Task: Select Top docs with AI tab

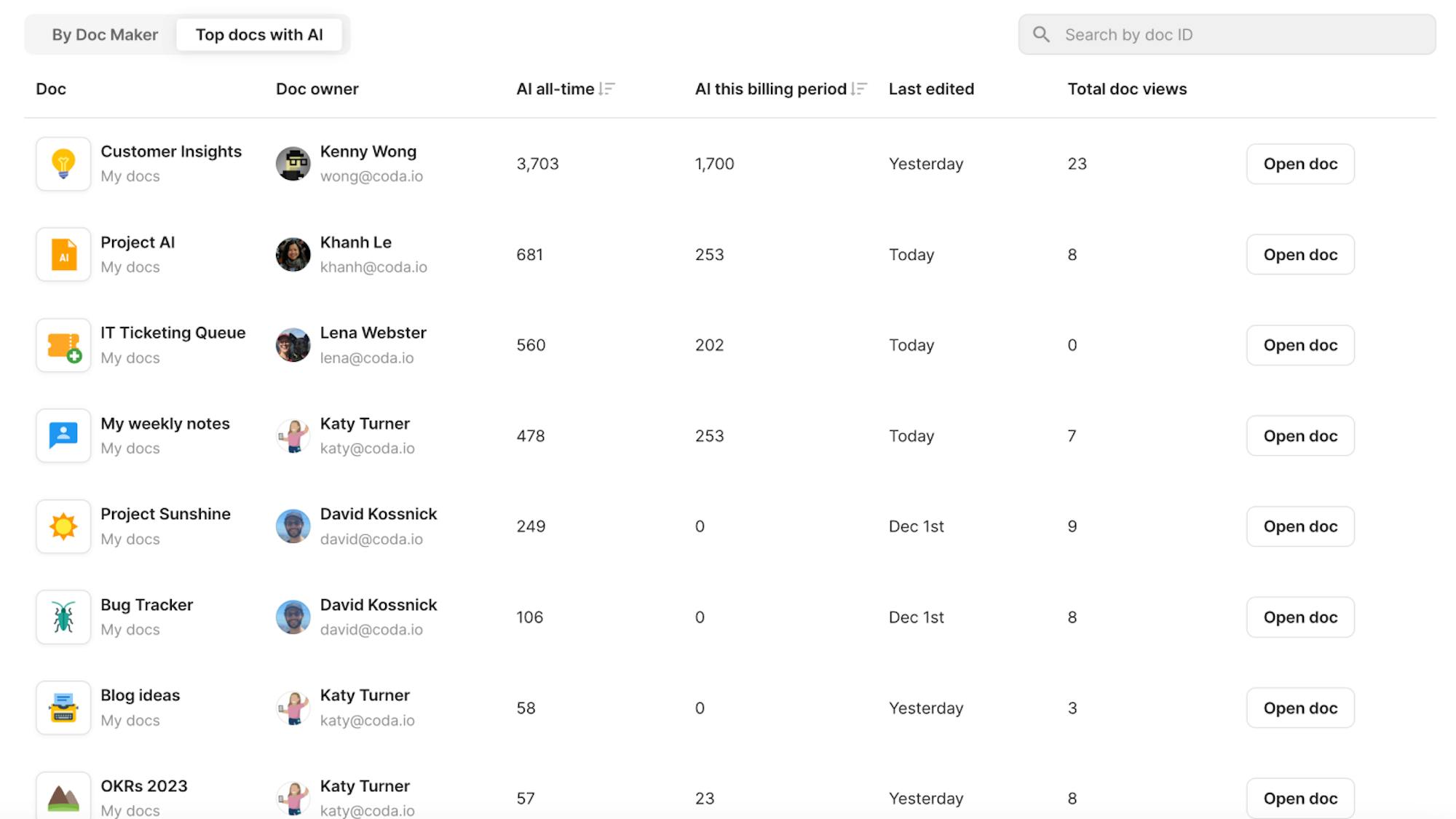Action: click(259, 35)
